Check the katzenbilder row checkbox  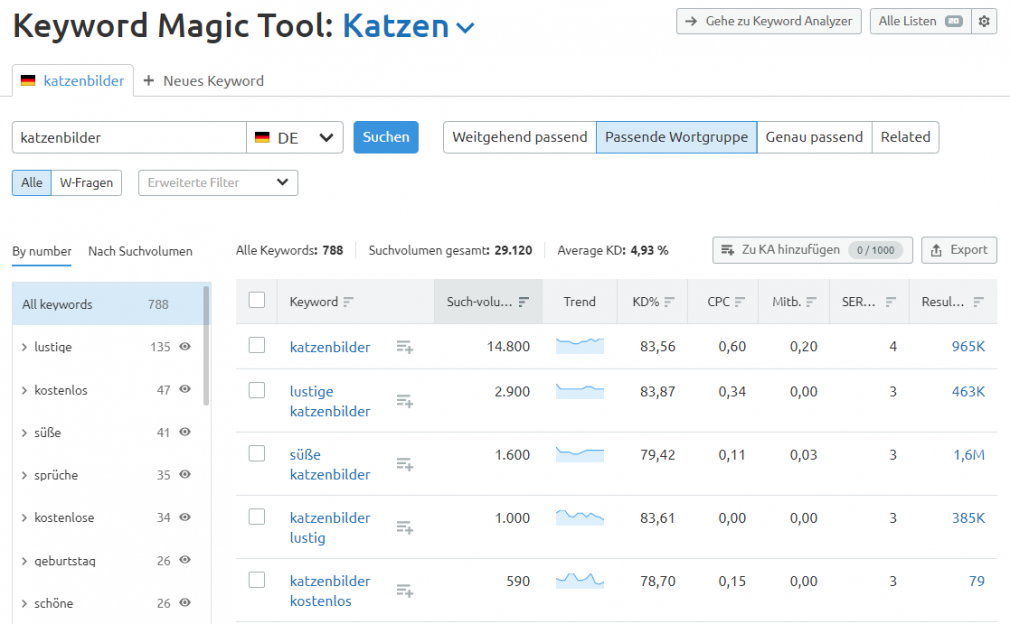(257, 345)
